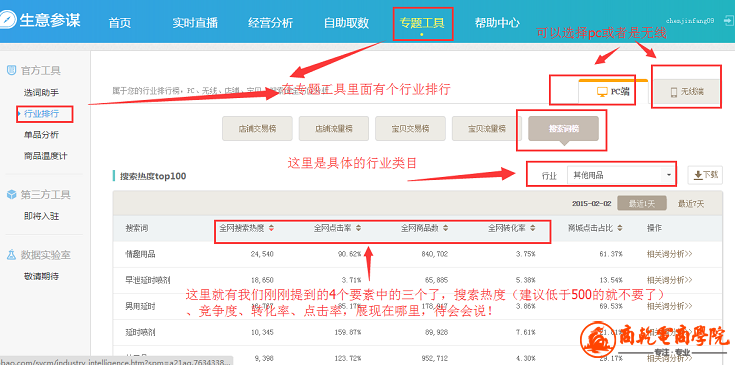This screenshot has height=365, width=735.
Task: Click the logout icon beside the username
Action: [x=728, y=21]
